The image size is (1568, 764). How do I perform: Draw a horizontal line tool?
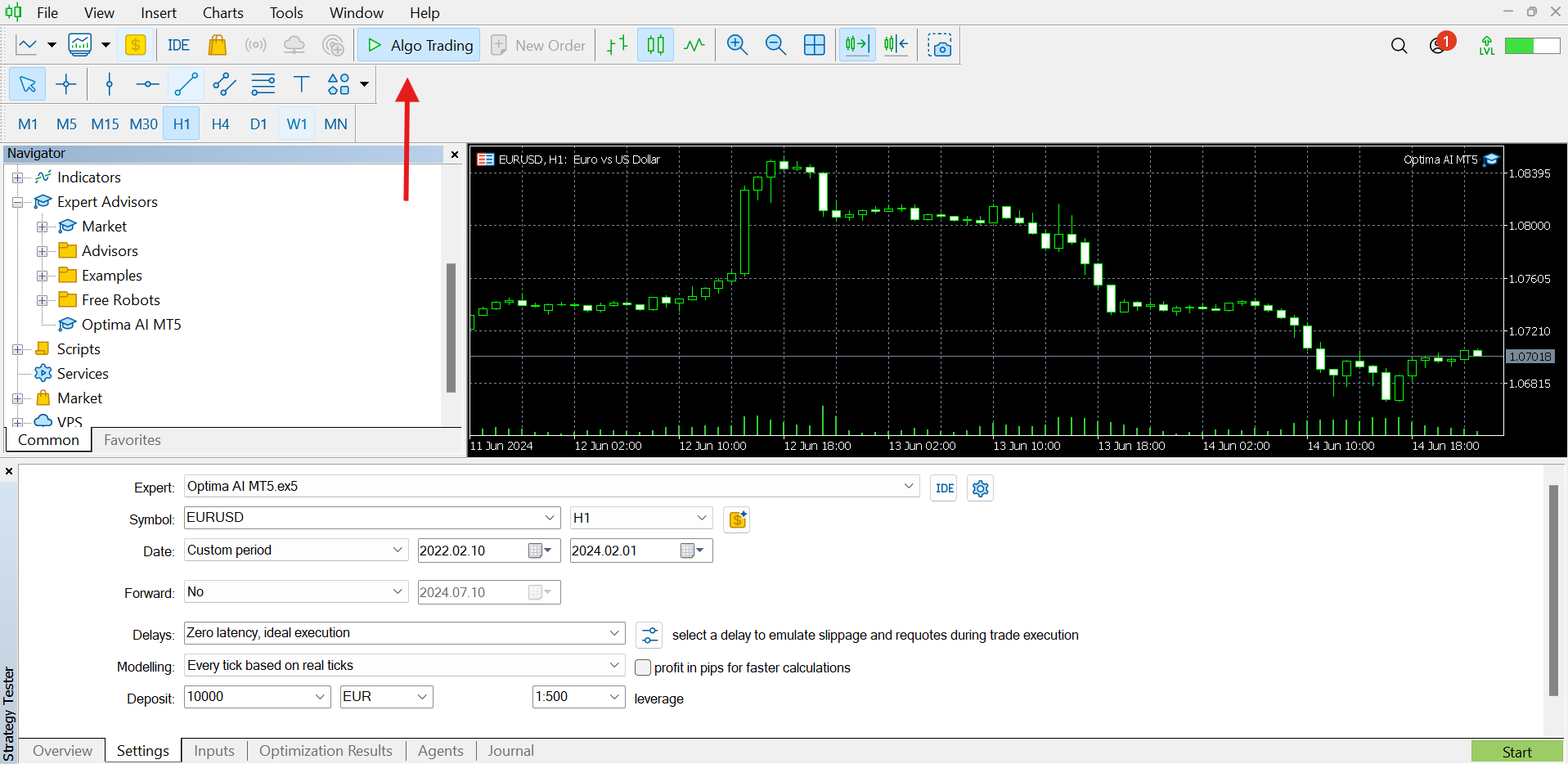point(148,84)
